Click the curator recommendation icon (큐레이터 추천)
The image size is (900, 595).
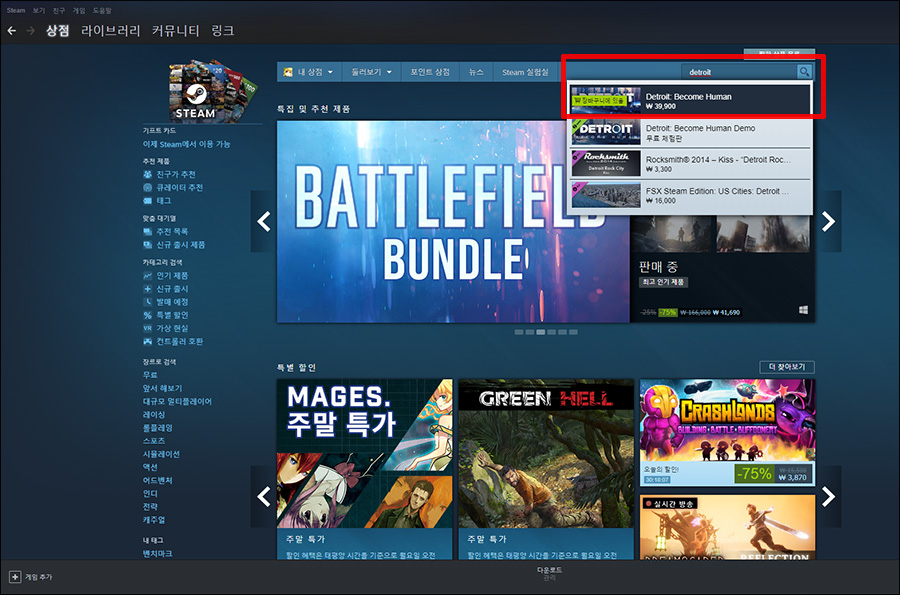point(148,187)
